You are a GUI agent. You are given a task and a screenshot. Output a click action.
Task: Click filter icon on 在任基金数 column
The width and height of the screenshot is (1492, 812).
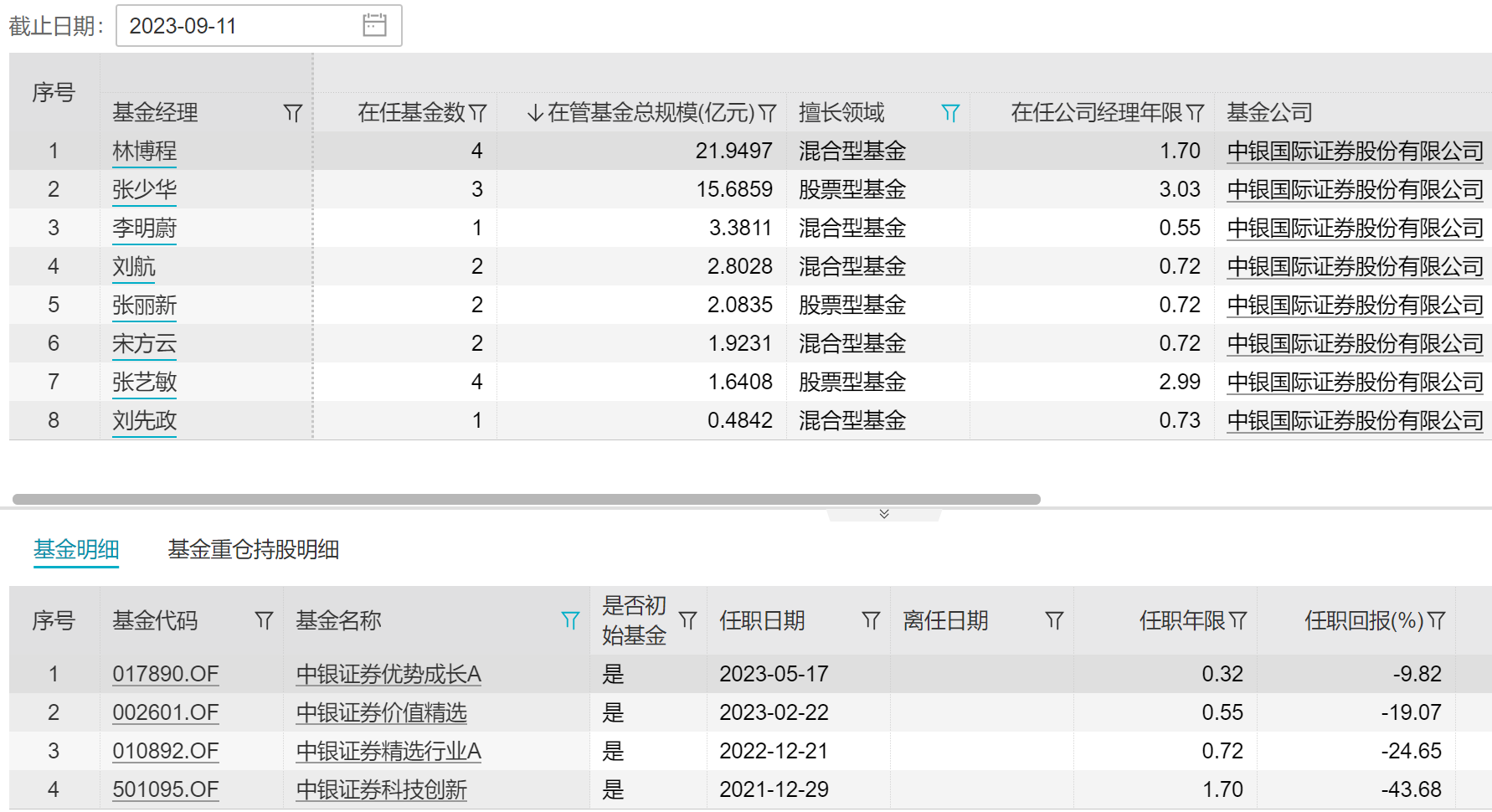478,113
